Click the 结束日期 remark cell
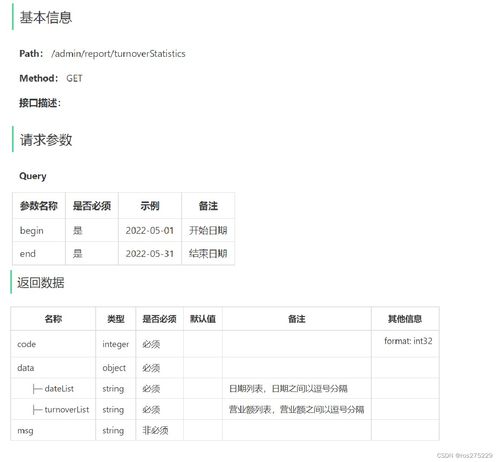The image size is (499, 462). [208, 254]
